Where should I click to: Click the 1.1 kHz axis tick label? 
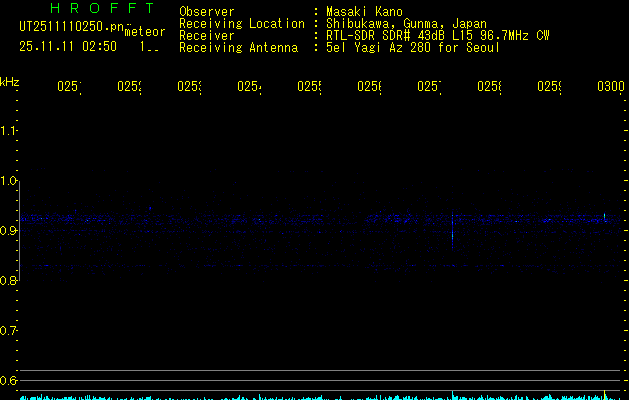coord(8,131)
